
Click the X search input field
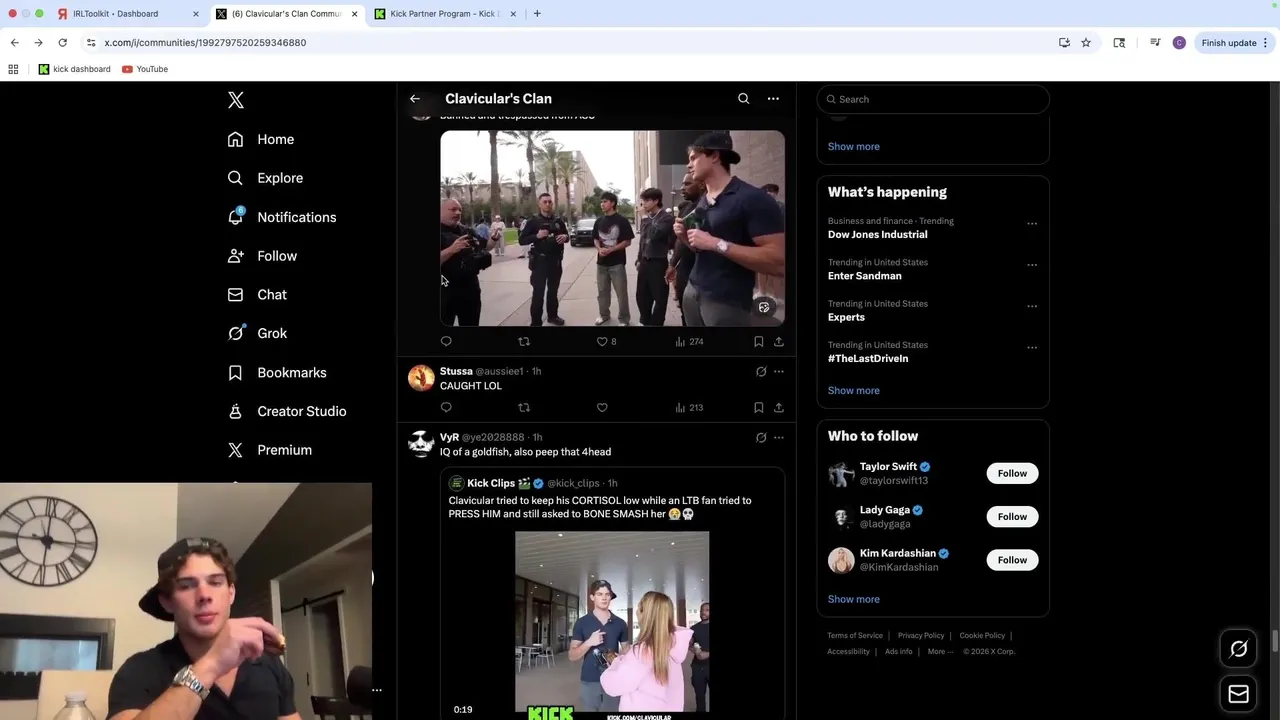pyautogui.click(x=933, y=99)
